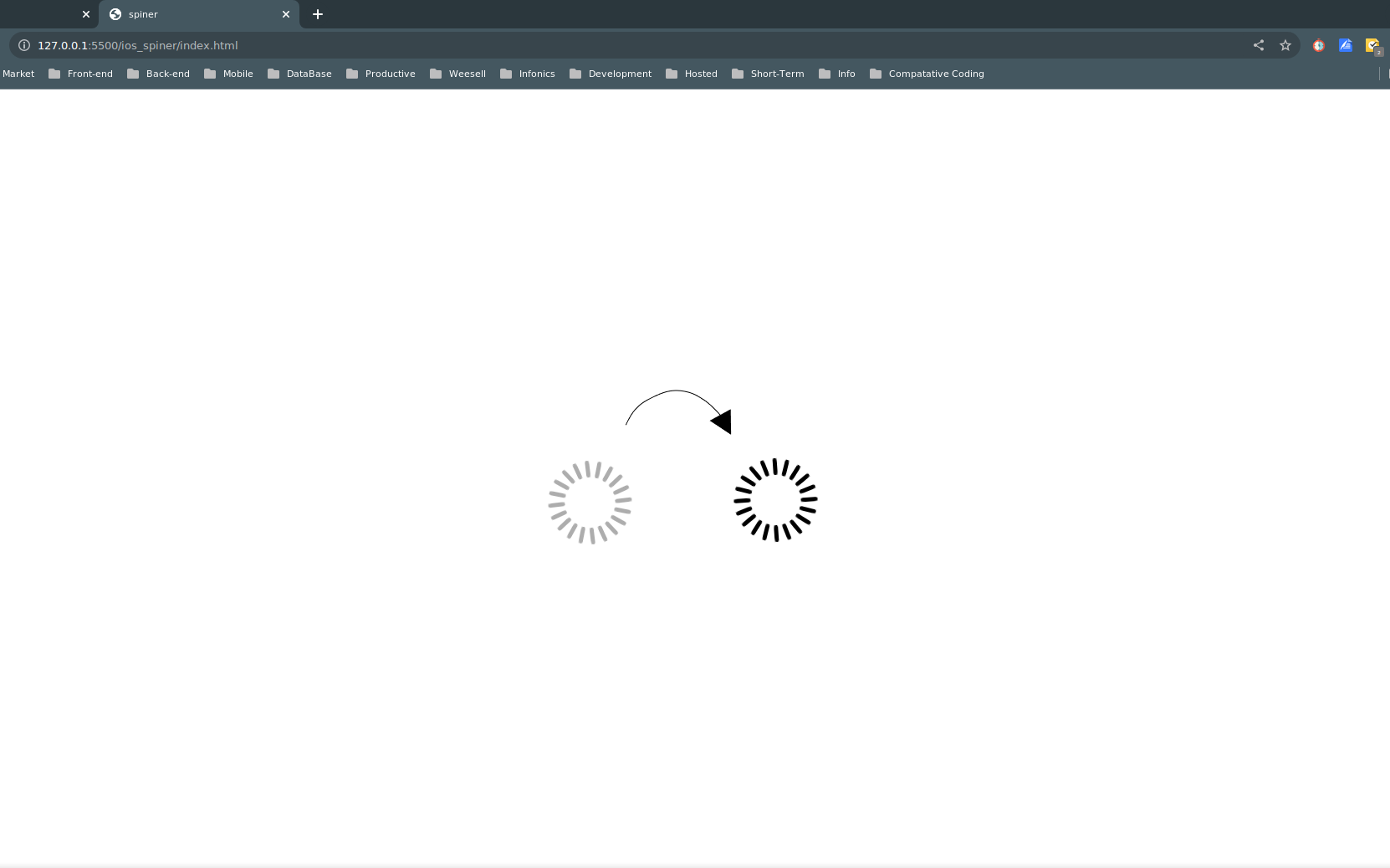Open the stopwatch timer extension

pyautogui.click(x=1318, y=45)
